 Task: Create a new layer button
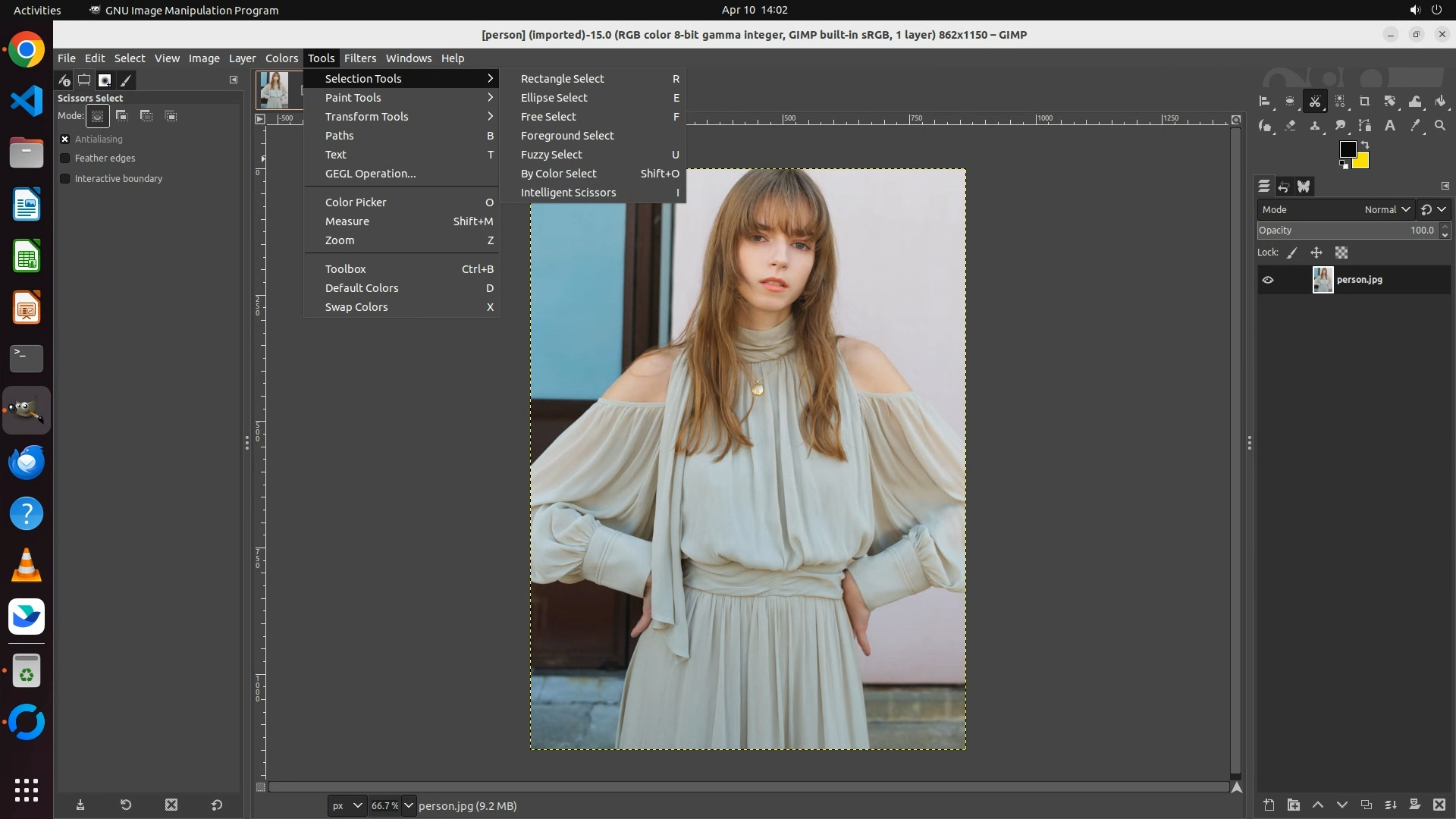pos(1269,805)
